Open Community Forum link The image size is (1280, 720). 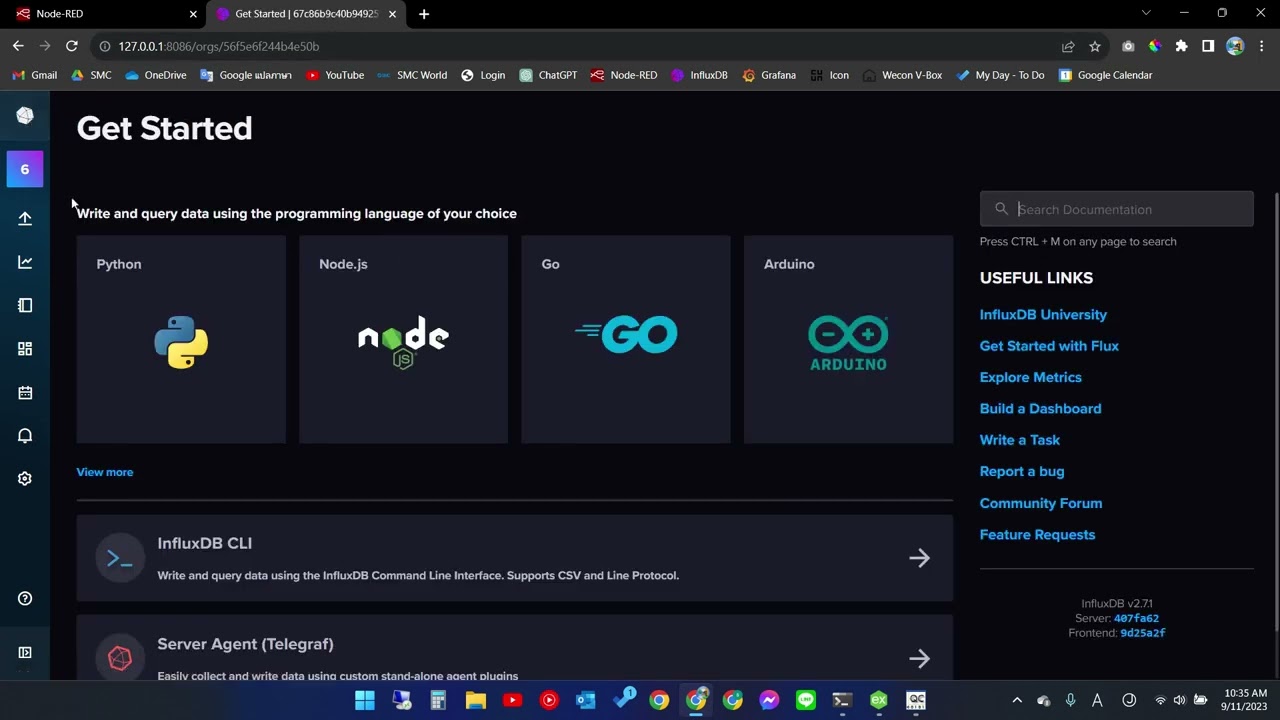click(1041, 503)
